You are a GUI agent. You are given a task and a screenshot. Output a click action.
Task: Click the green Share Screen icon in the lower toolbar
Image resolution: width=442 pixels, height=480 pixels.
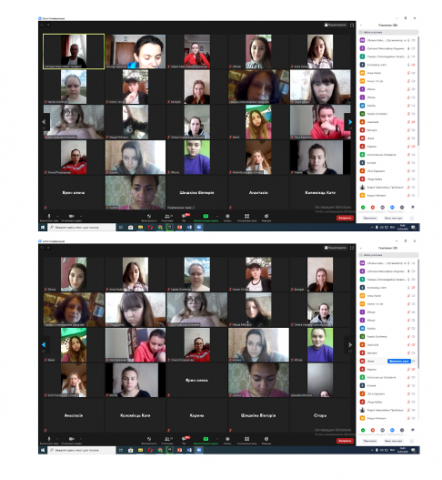point(206,439)
